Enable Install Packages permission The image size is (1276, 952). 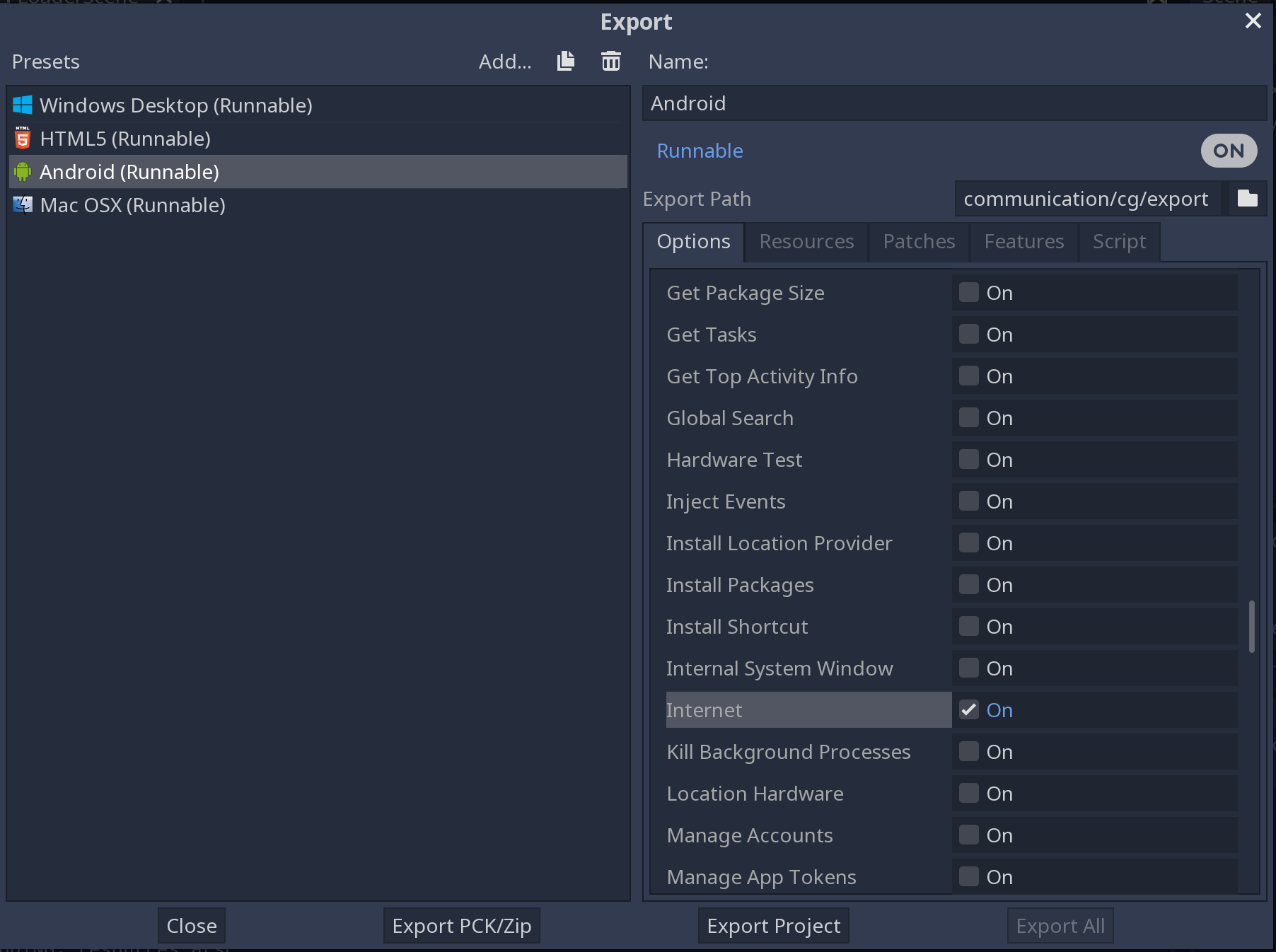tap(968, 584)
